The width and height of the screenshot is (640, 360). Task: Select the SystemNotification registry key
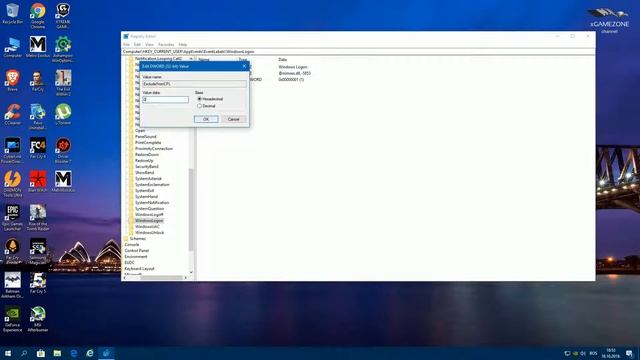click(152, 202)
